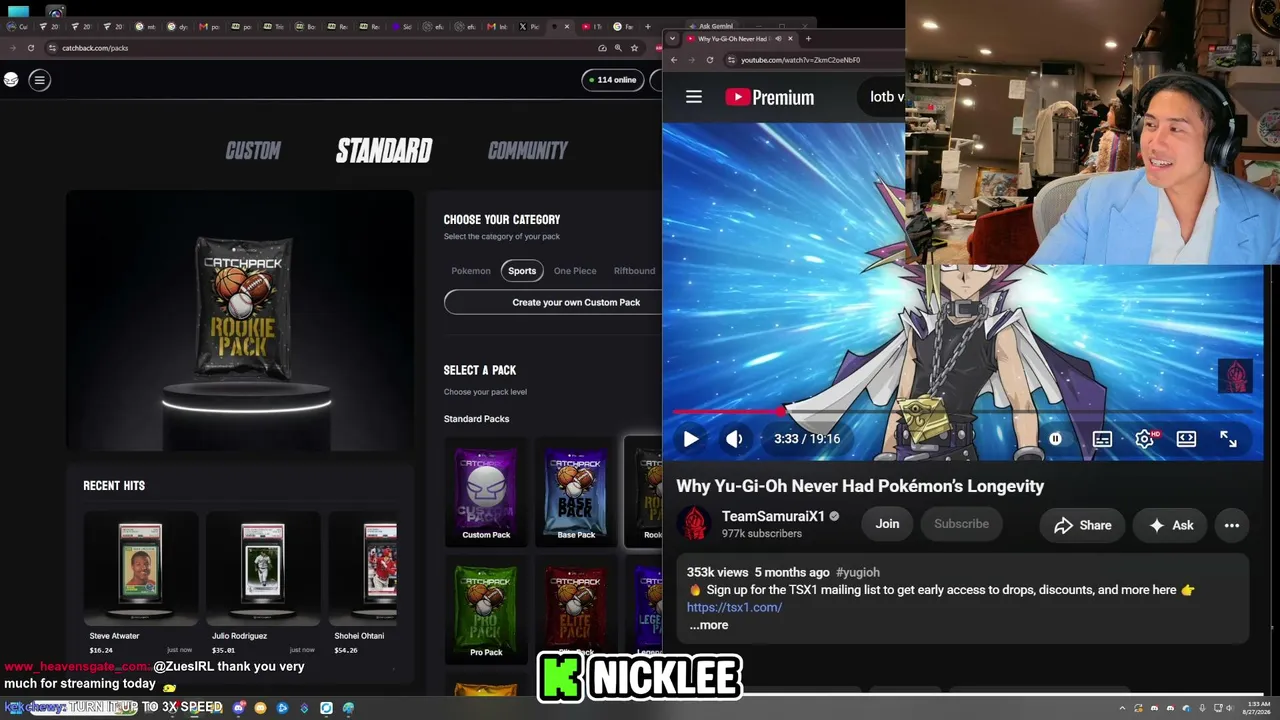Open the zoom magnifier in Catchback address bar
This screenshot has width=1280, height=720.
click(618, 48)
